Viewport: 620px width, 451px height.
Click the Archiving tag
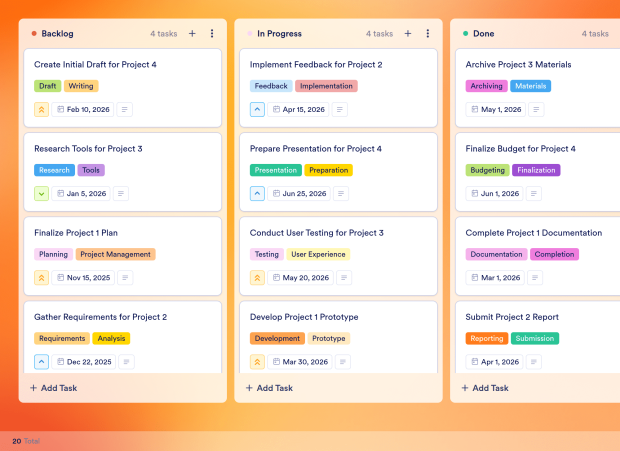pyautogui.click(x=486, y=86)
